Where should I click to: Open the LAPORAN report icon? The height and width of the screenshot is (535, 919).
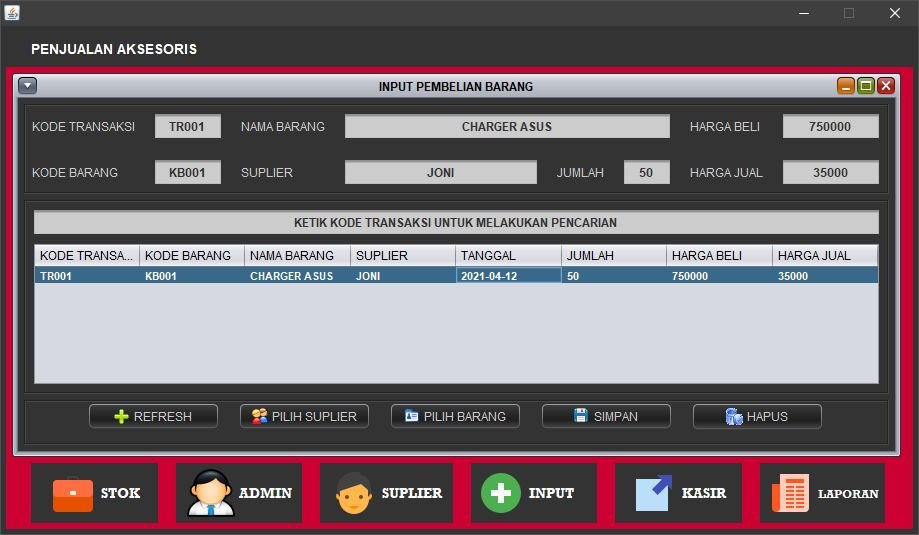pyautogui.click(x=790, y=493)
